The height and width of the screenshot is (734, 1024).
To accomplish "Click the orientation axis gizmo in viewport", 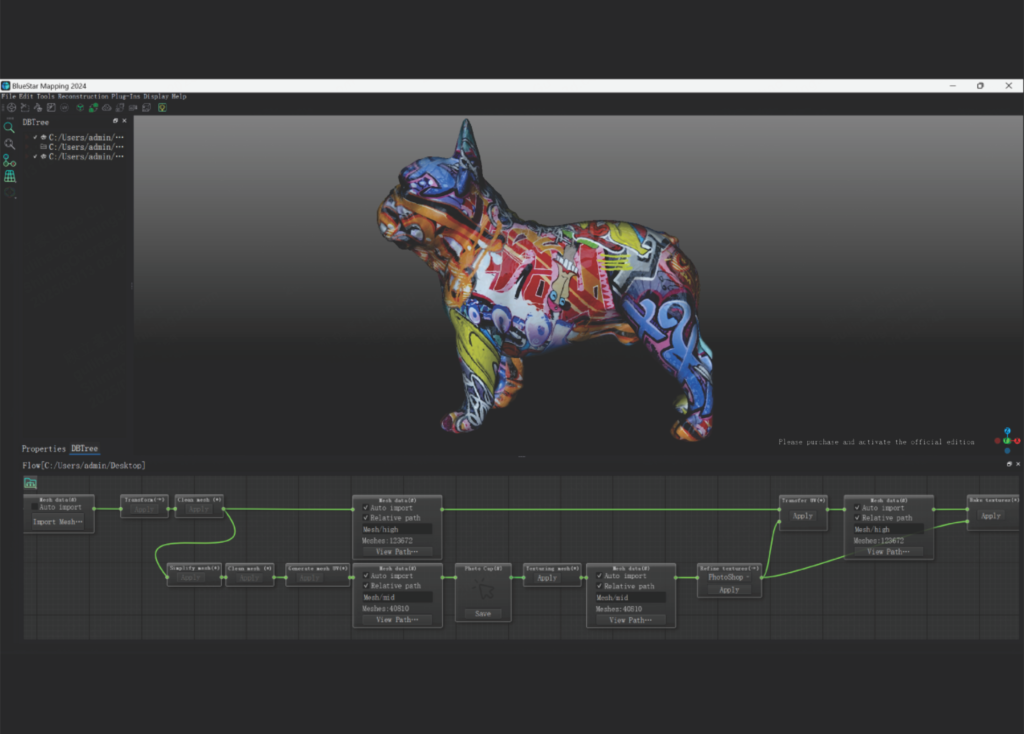I will (x=1008, y=439).
